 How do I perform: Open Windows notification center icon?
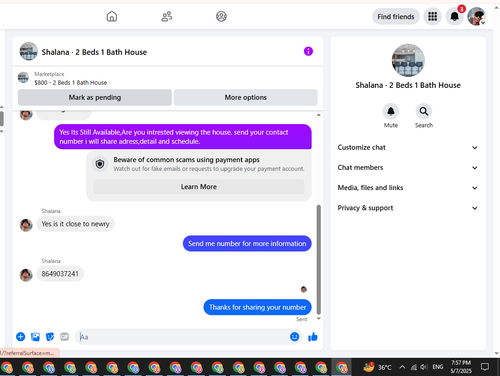[x=485, y=367]
